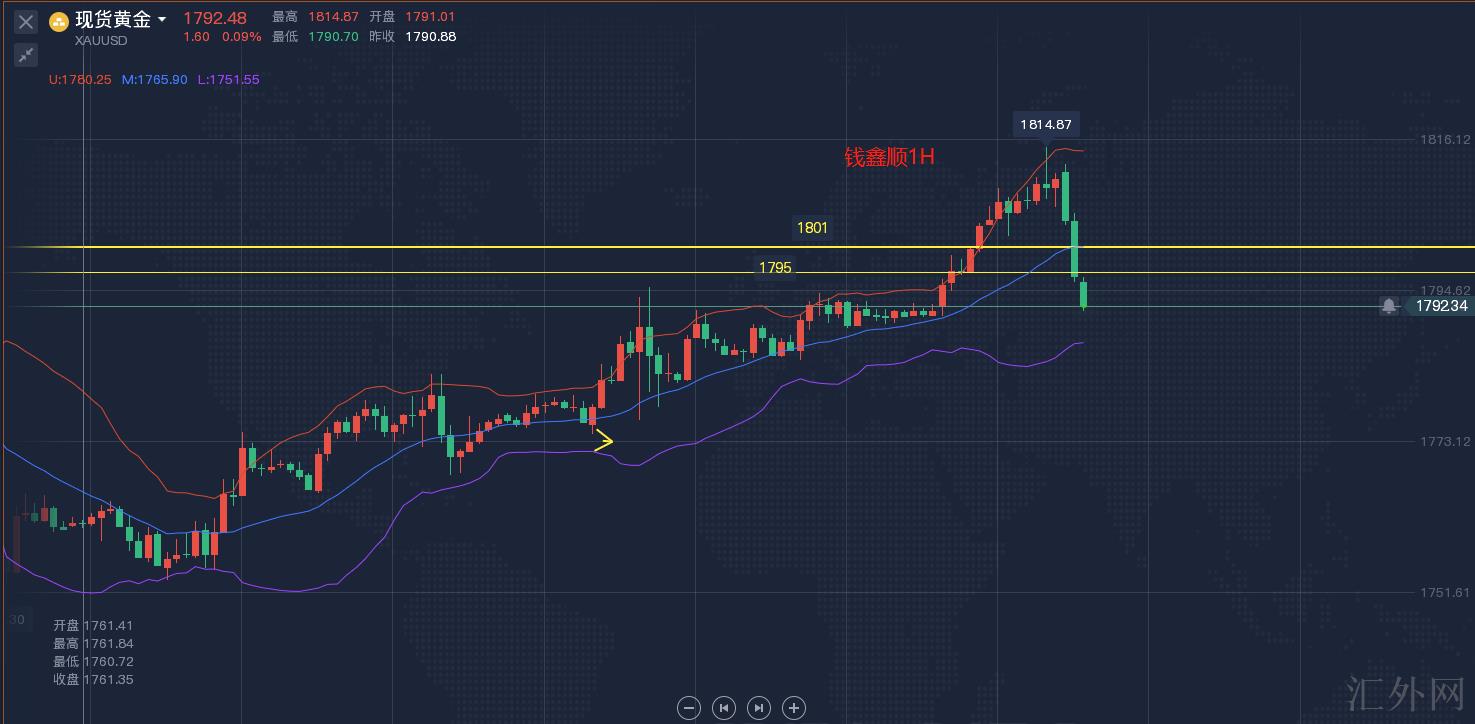
Task: Click the crosshair 收盘 1761.35 readout
Action: click(x=93, y=680)
